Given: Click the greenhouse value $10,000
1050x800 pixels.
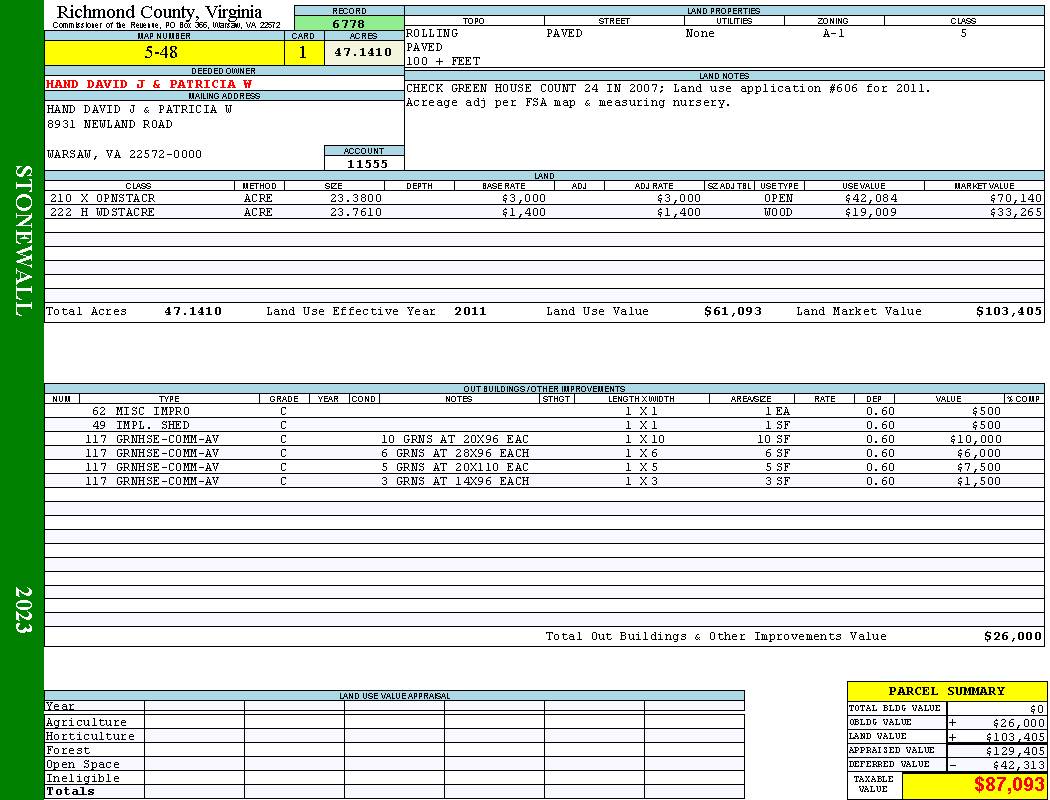Looking at the screenshot, I should coord(976,439).
